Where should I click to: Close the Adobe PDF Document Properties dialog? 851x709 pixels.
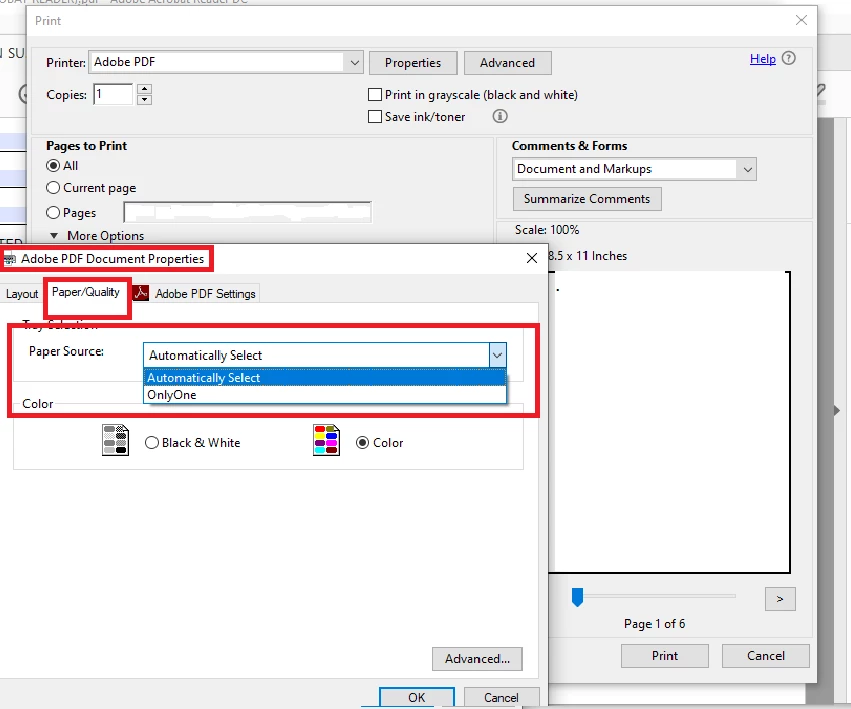[x=532, y=258]
